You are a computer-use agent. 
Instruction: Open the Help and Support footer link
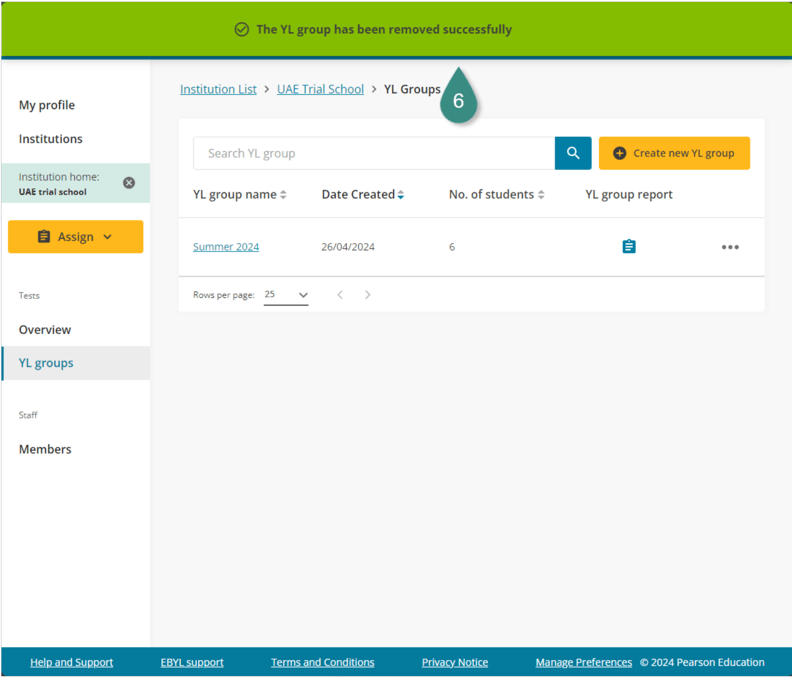[x=71, y=662]
